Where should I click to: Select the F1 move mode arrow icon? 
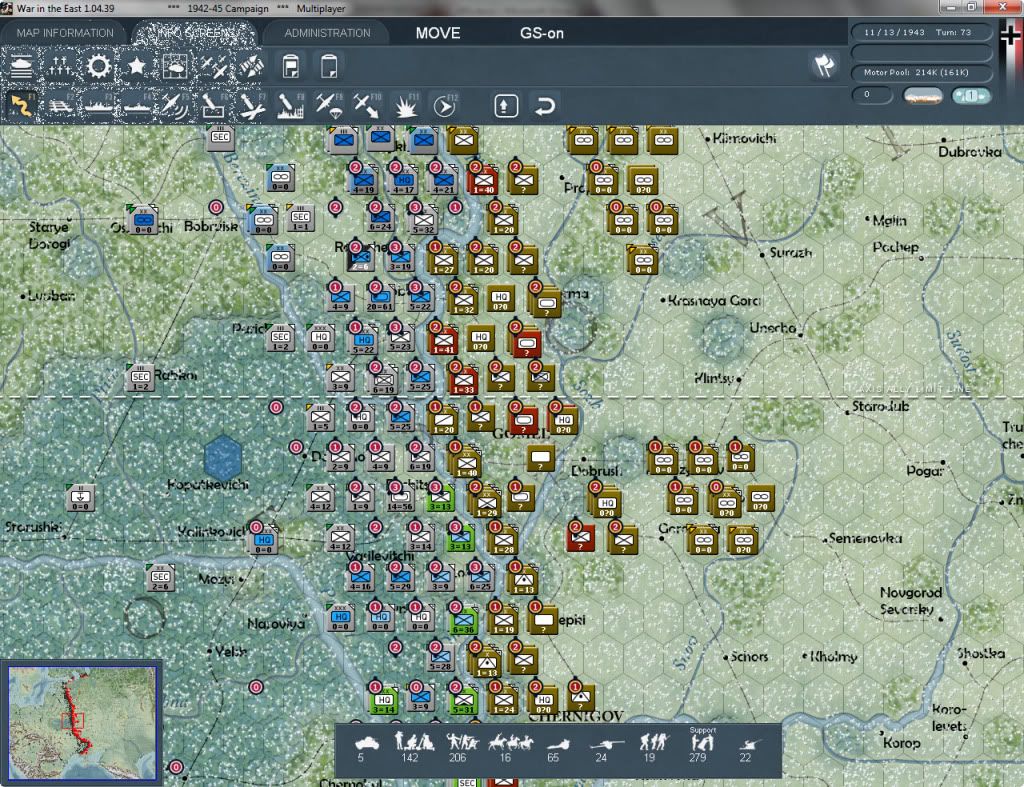(x=21, y=105)
